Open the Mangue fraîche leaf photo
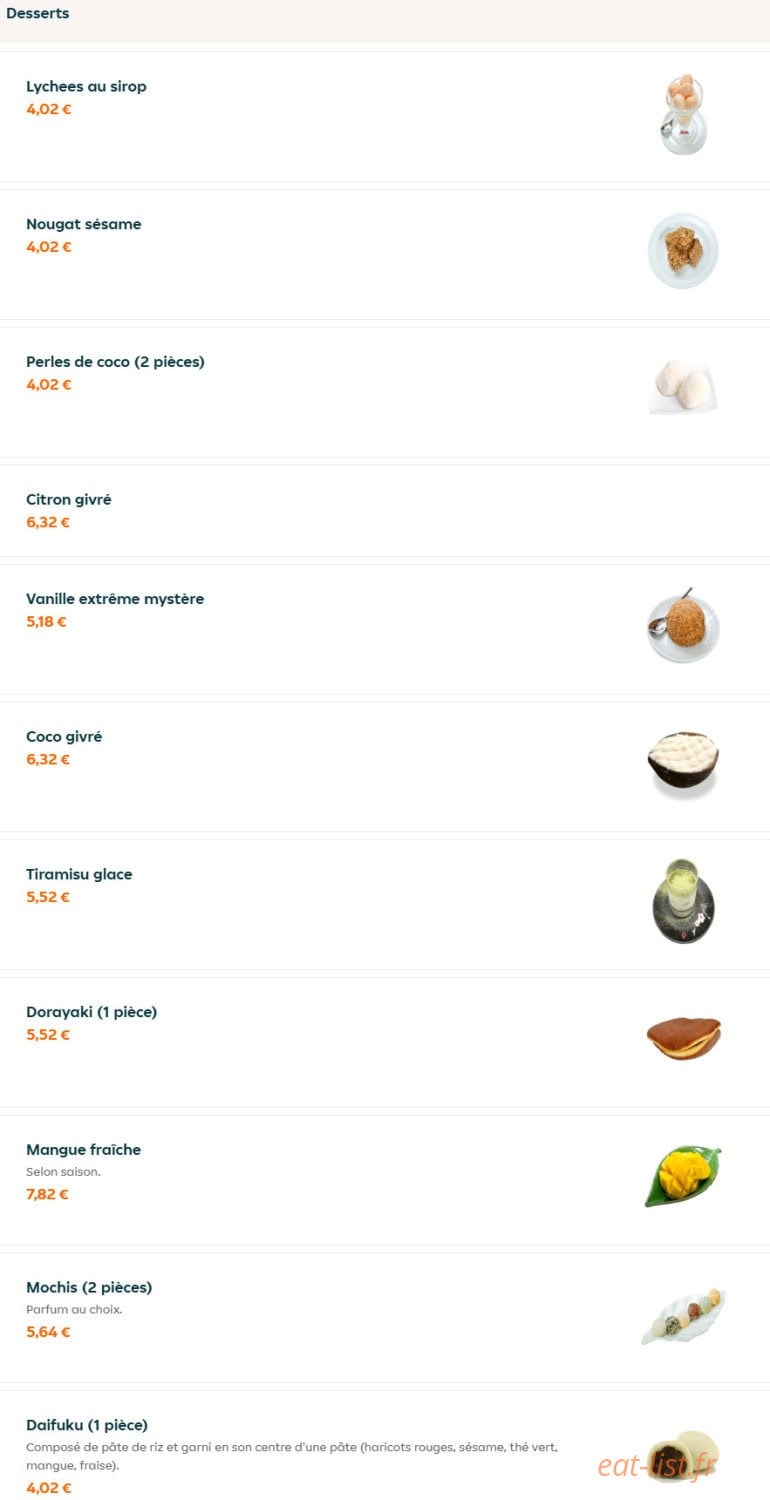This screenshot has width=770, height=1500. coord(683,1176)
